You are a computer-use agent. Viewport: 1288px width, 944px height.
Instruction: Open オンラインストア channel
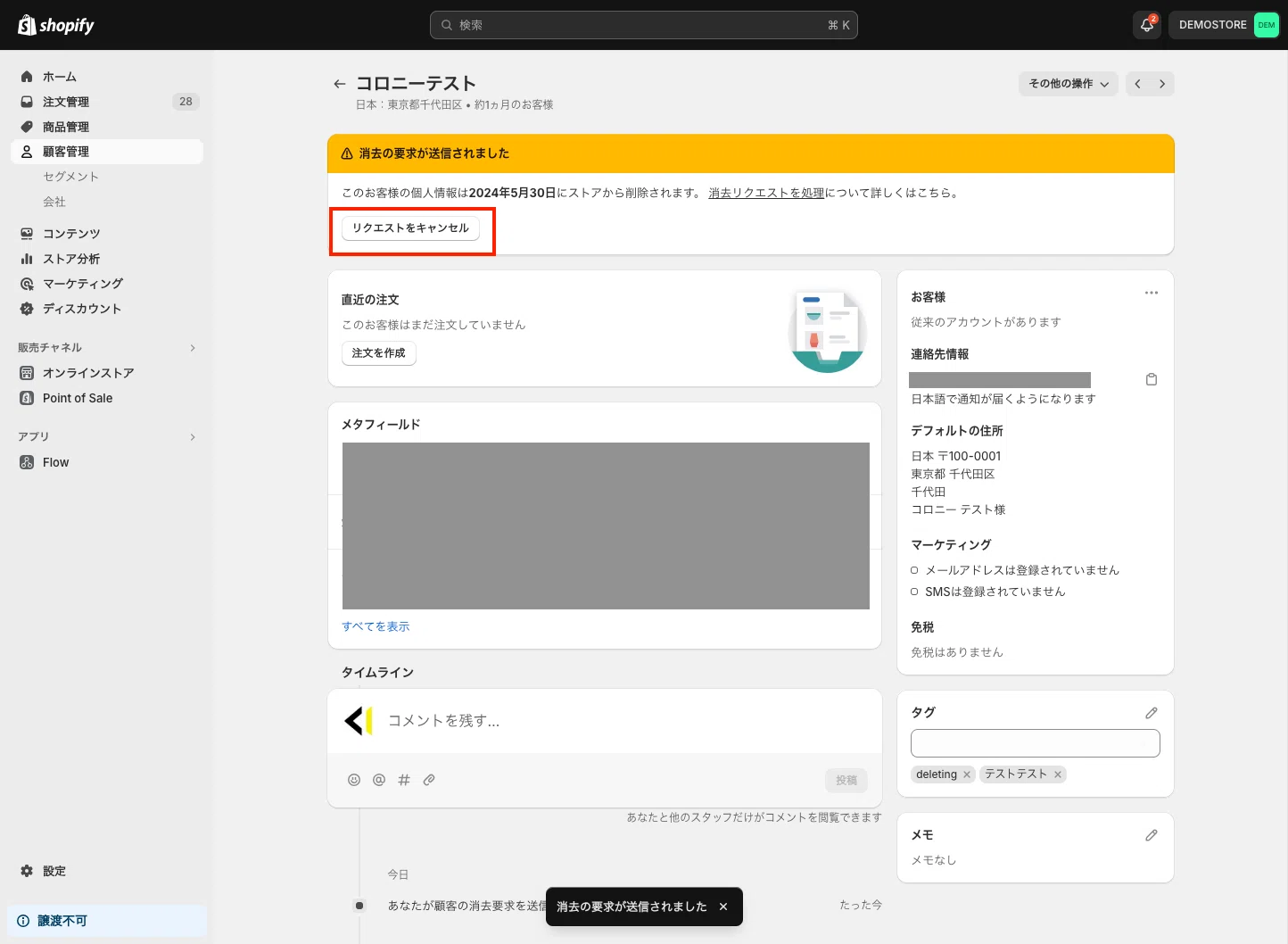pos(107,373)
